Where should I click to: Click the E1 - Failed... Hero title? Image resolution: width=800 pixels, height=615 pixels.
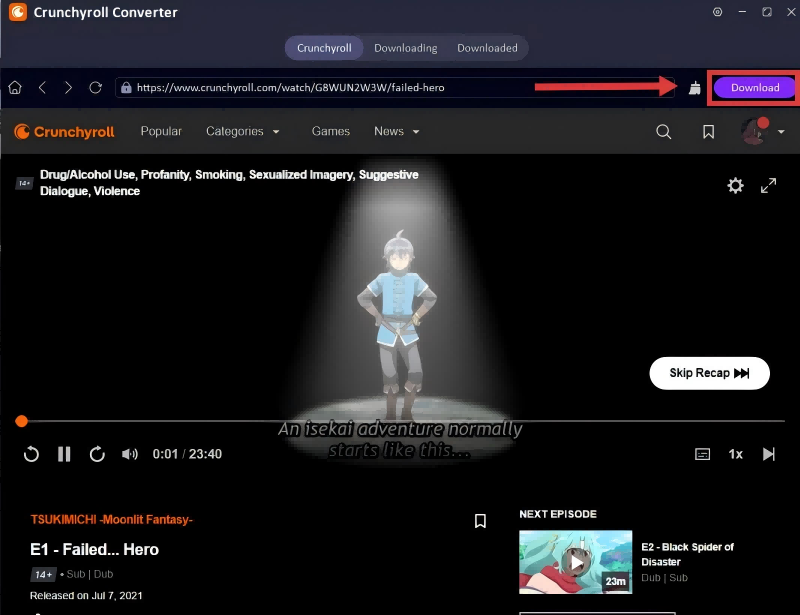click(94, 550)
